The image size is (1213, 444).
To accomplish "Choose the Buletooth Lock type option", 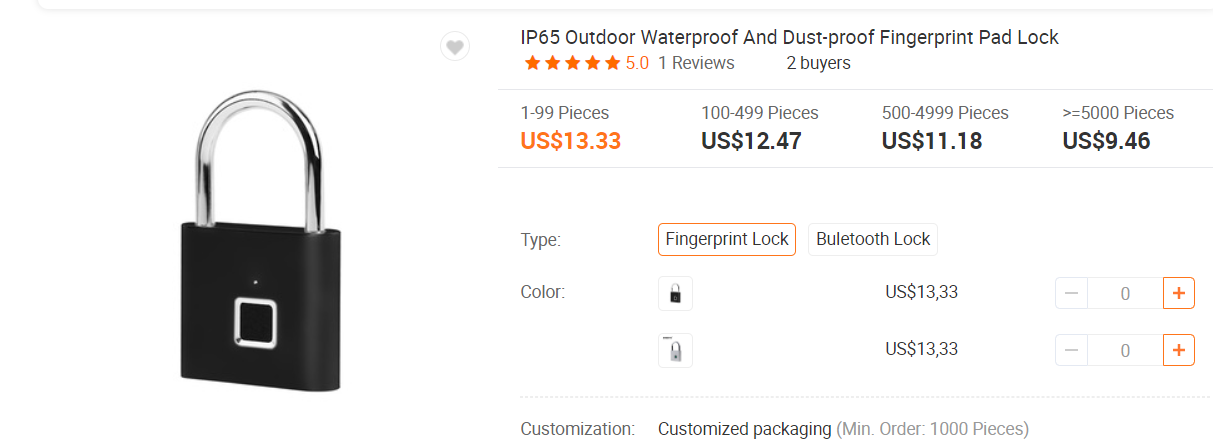I will (873, 239).
